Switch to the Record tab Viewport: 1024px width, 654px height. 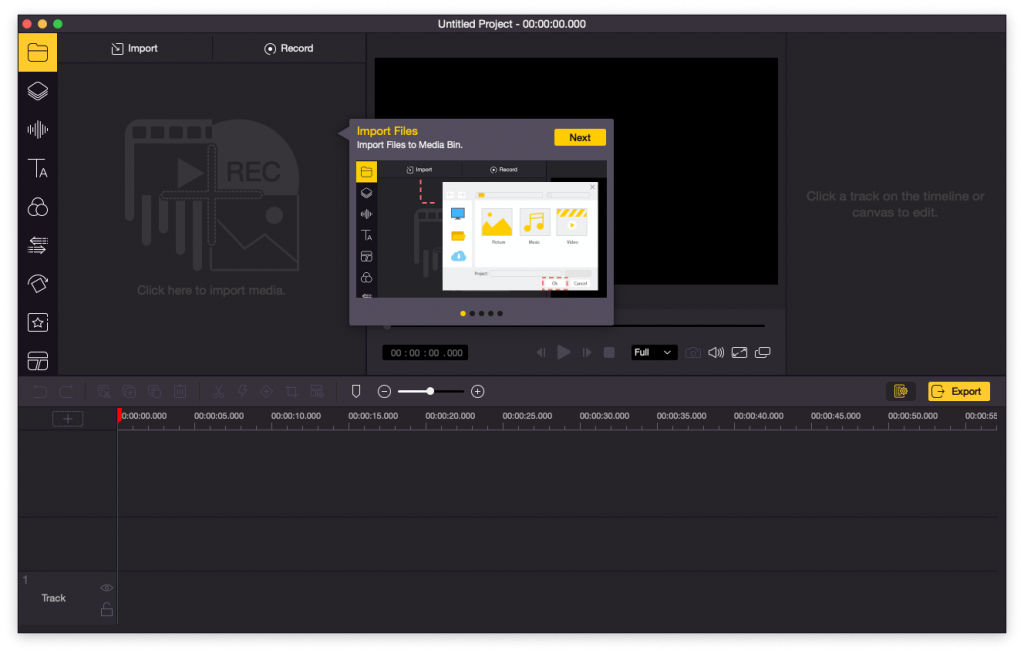pyautogui.click(x=289, y=48)
